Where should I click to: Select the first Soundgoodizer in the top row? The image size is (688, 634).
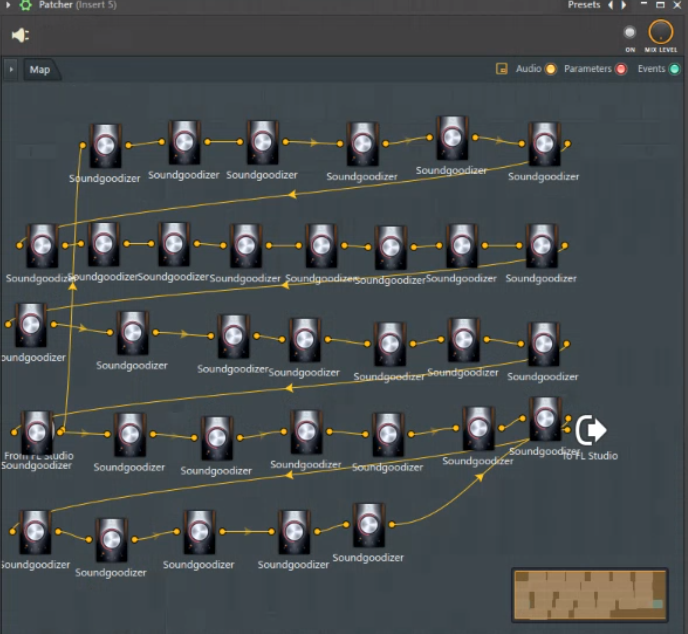(105, 146)
